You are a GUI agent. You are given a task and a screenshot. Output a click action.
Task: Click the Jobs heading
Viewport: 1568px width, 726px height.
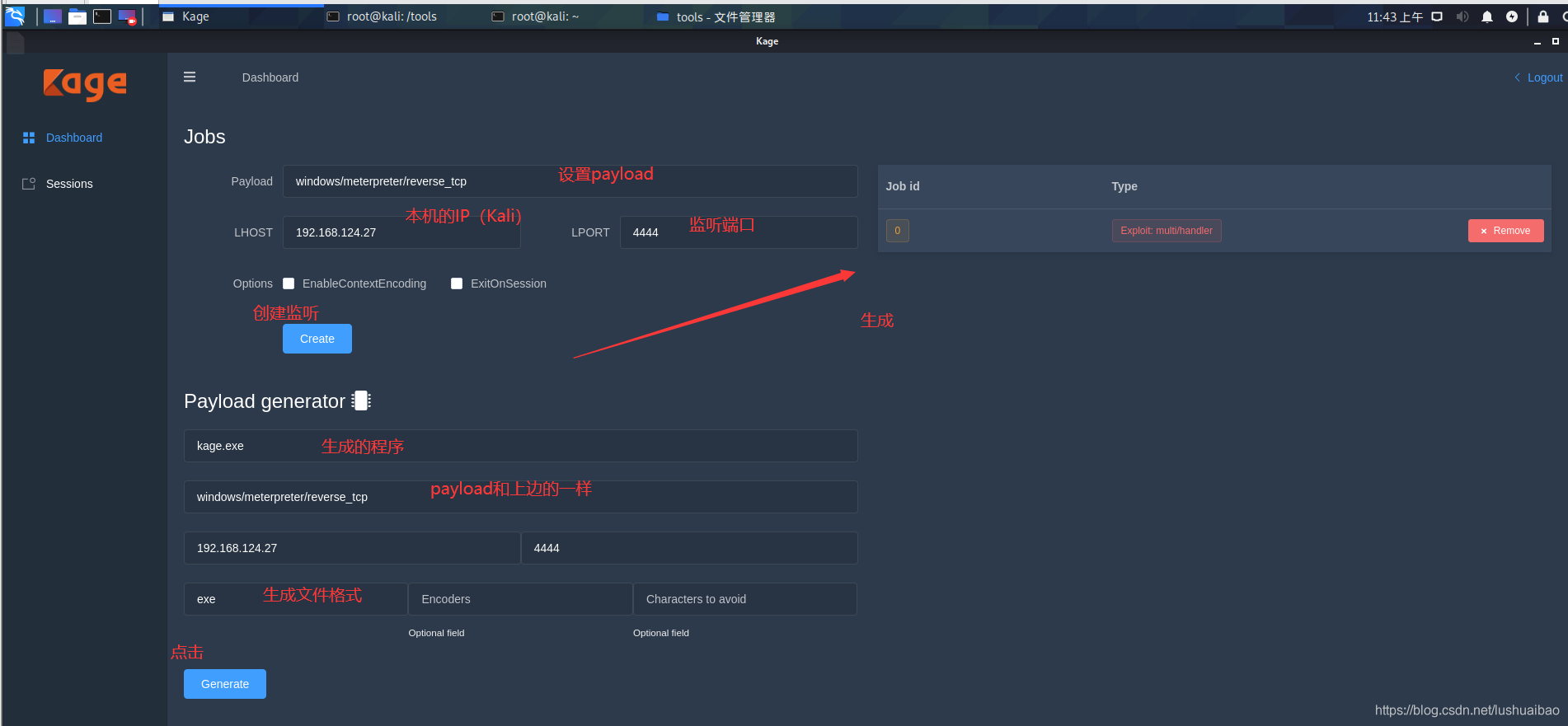[x=204, y=137]
